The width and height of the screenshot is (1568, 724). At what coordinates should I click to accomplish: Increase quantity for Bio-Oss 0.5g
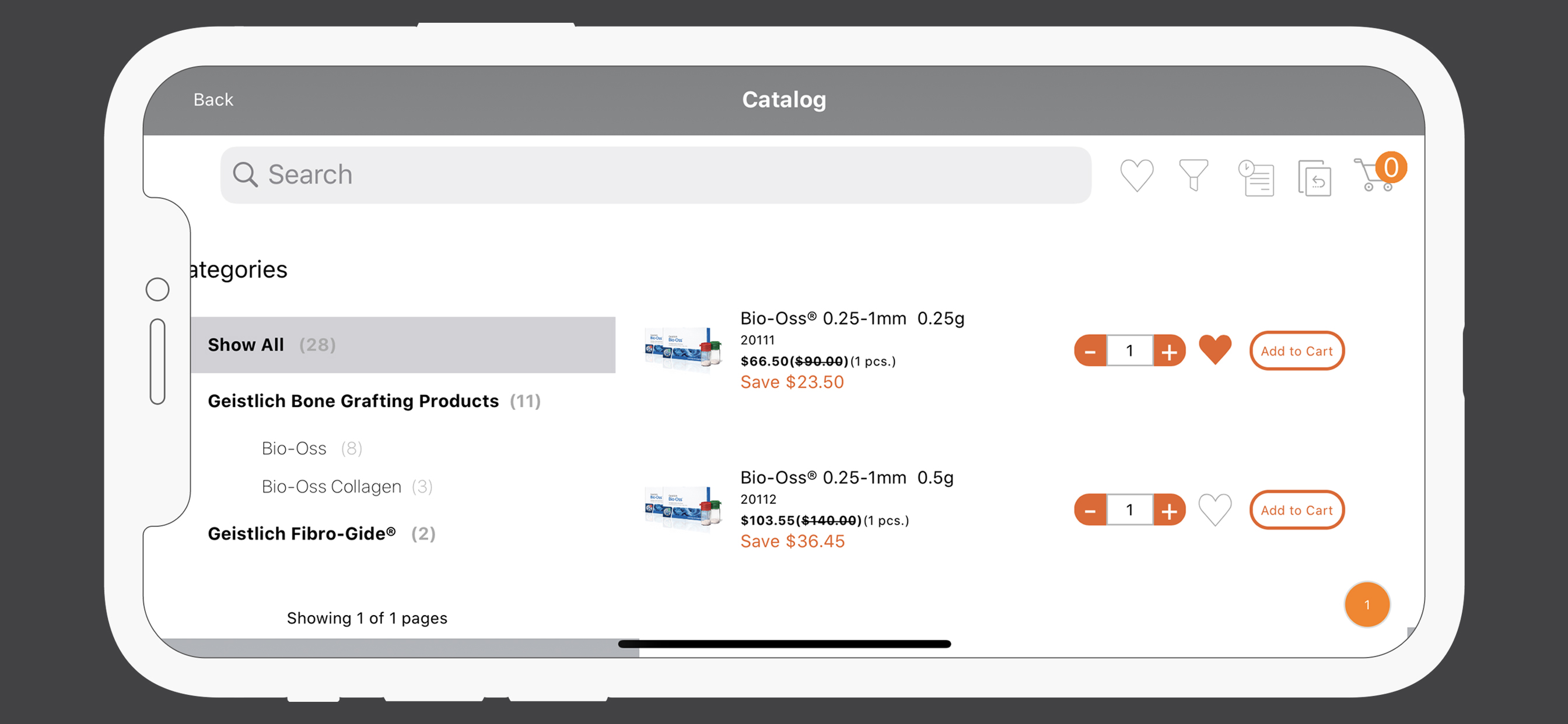(1170, 510)
